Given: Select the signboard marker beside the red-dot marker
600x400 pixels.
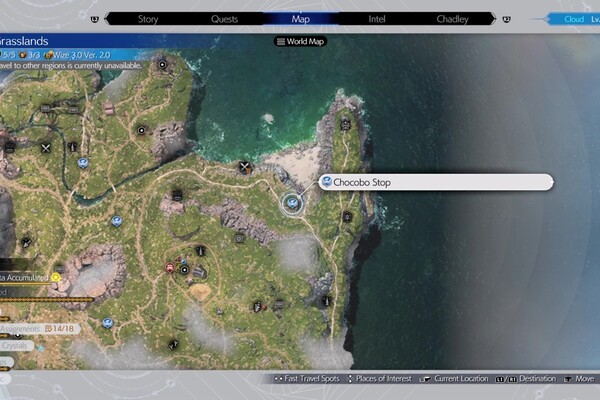Looking at the screenshot, I should [279, 305].
